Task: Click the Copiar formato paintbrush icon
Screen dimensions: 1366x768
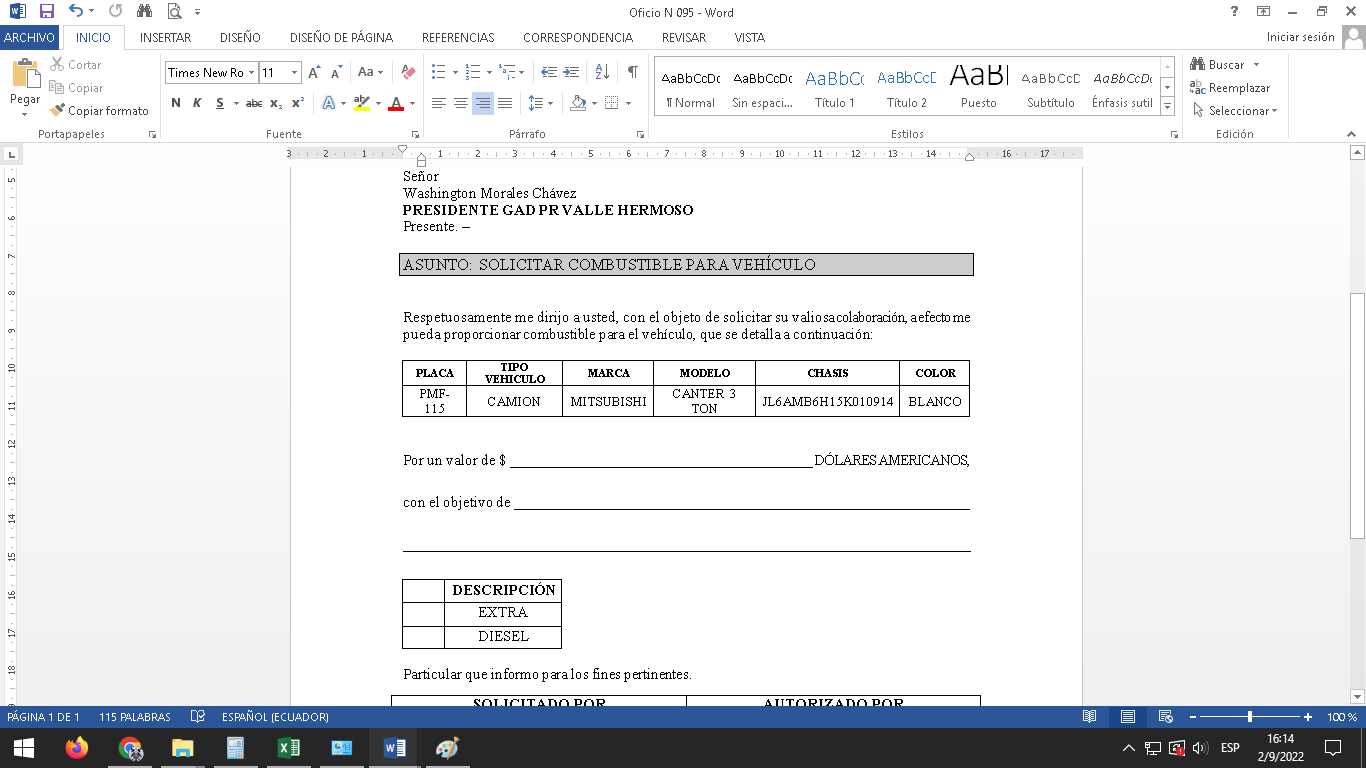Action: (58, 111)
